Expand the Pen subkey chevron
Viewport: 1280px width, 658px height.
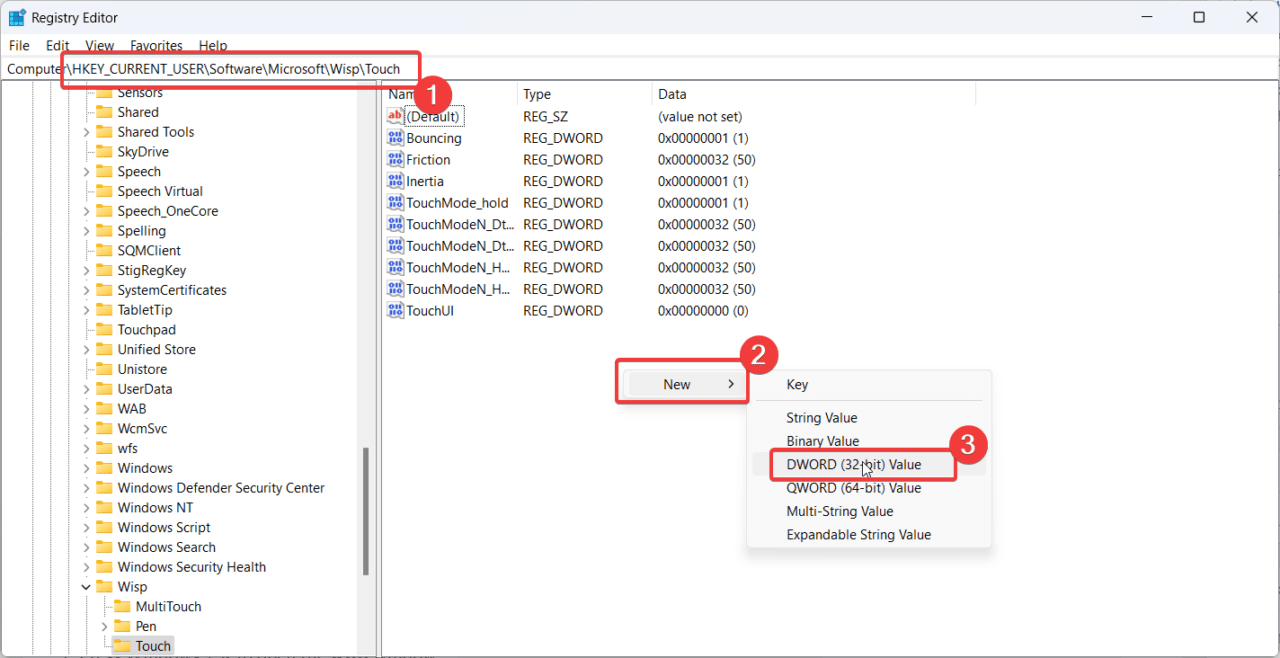click(104, 627)
